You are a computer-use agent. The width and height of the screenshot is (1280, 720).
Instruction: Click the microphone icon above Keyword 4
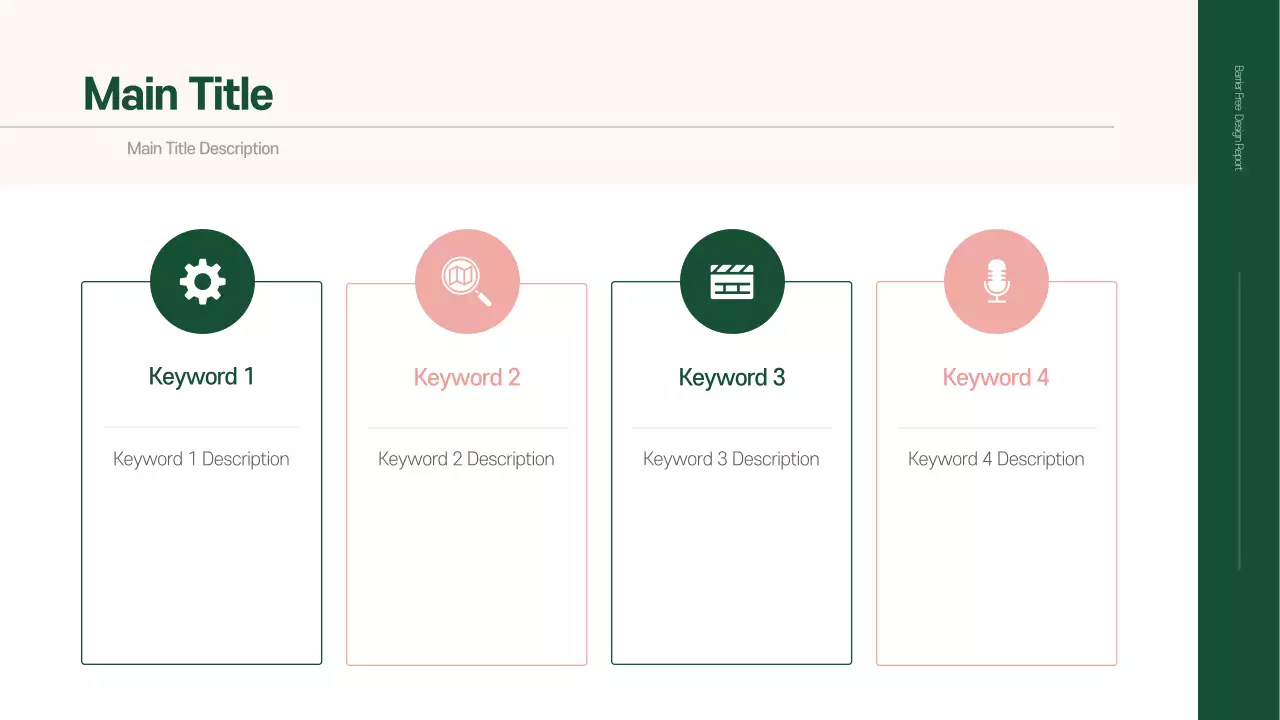tap(996, 281)
